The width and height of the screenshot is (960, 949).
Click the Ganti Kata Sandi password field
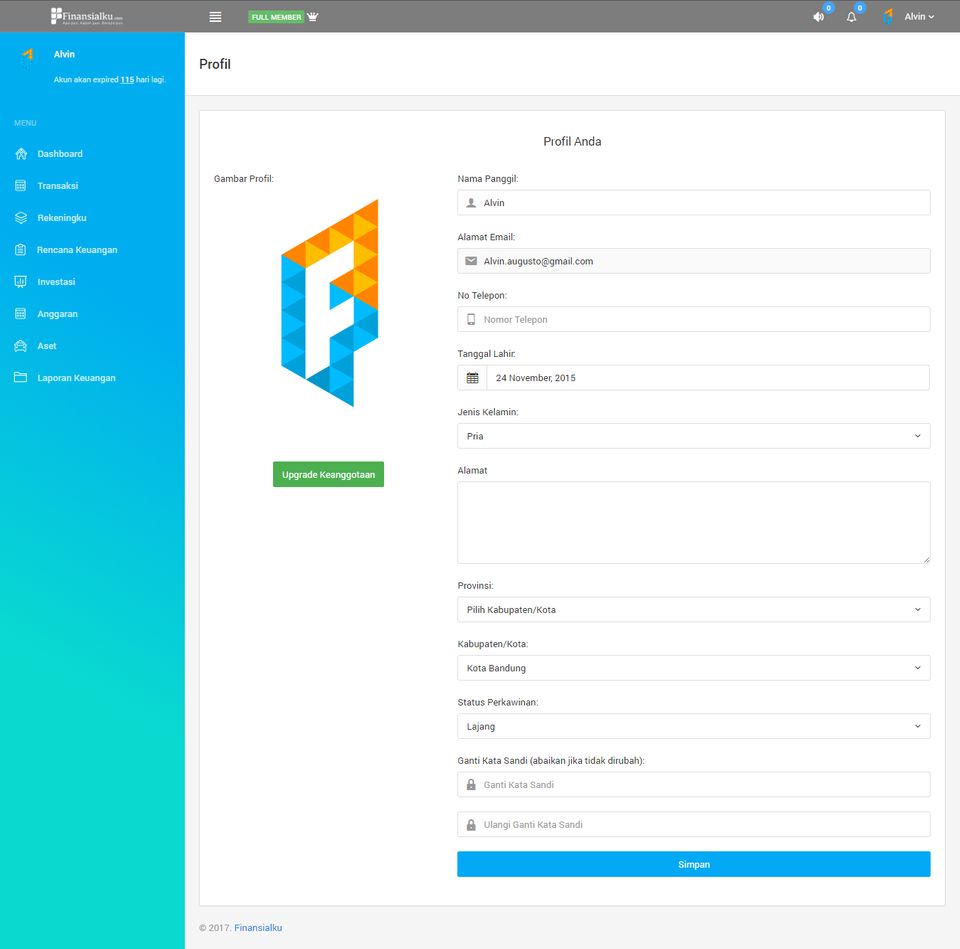pos(694,784)
